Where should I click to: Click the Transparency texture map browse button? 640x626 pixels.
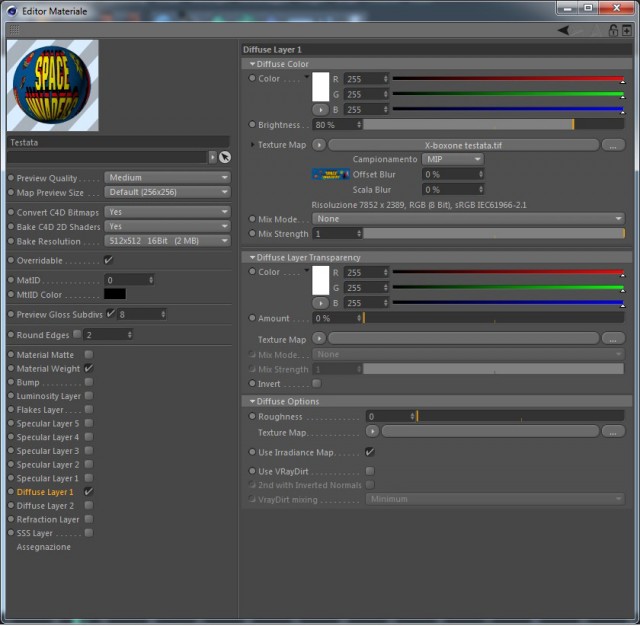click(613, 338)
